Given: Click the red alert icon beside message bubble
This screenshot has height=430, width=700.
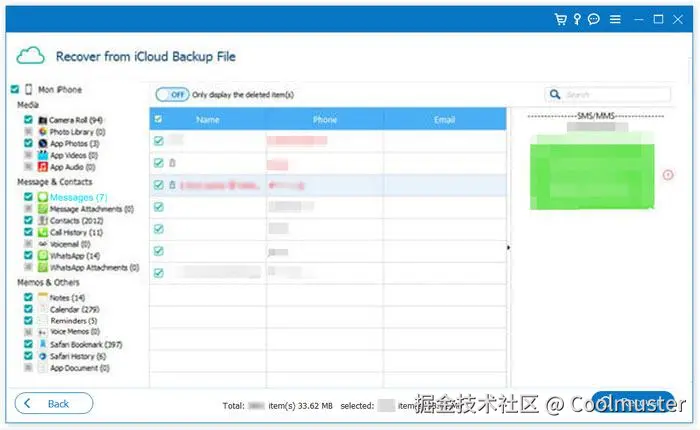Looking at the screenshot, I should pyautogui.click(x=668, y=175).
